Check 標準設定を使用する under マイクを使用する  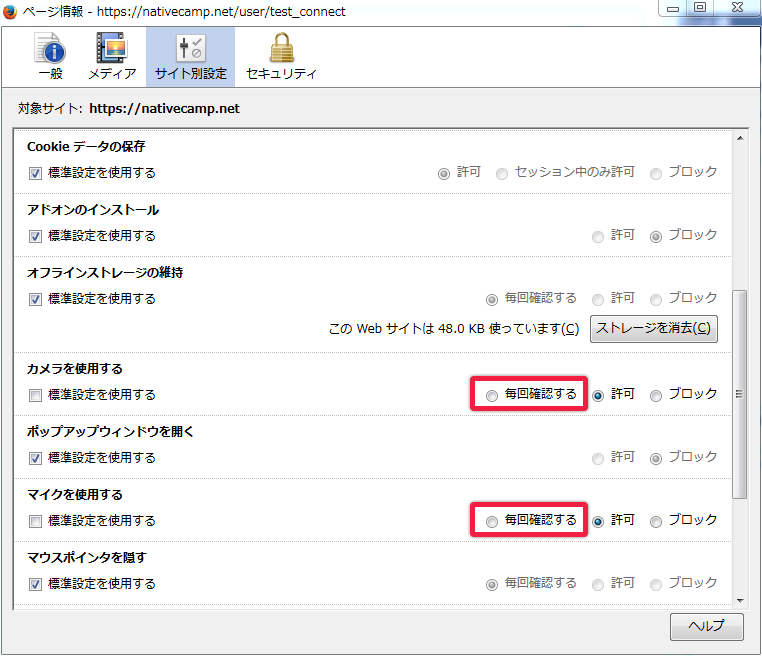[x=35, y=521]
